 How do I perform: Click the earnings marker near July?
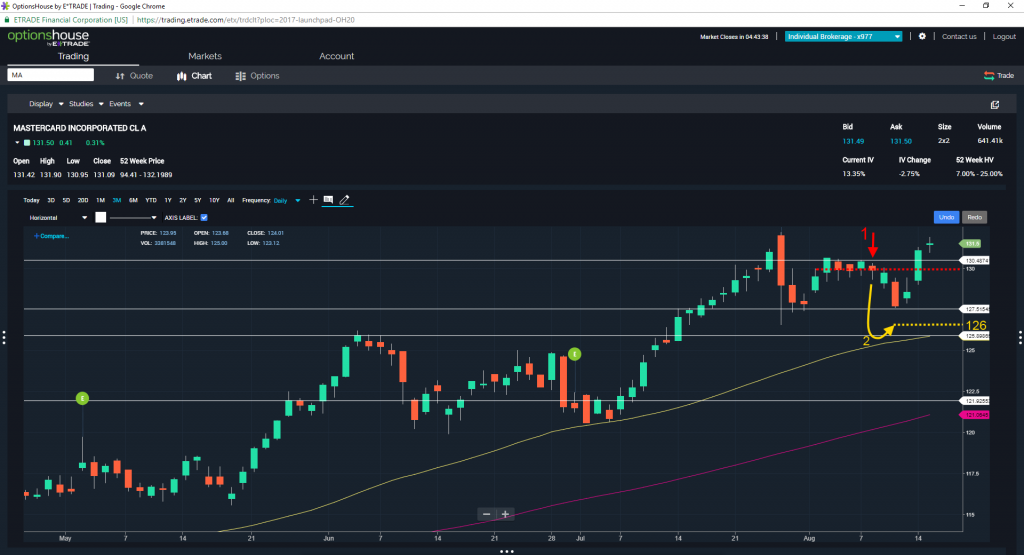point(575,354)
